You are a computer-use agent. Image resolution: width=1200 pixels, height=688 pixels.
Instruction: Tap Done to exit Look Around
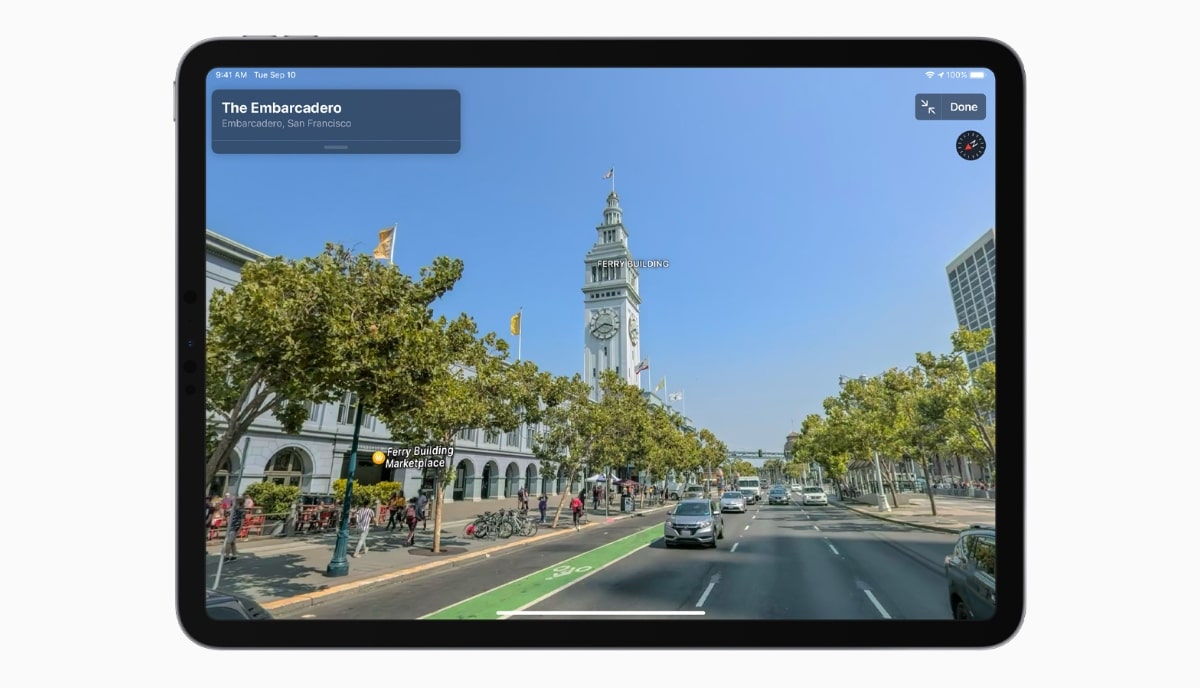[963, 106]
